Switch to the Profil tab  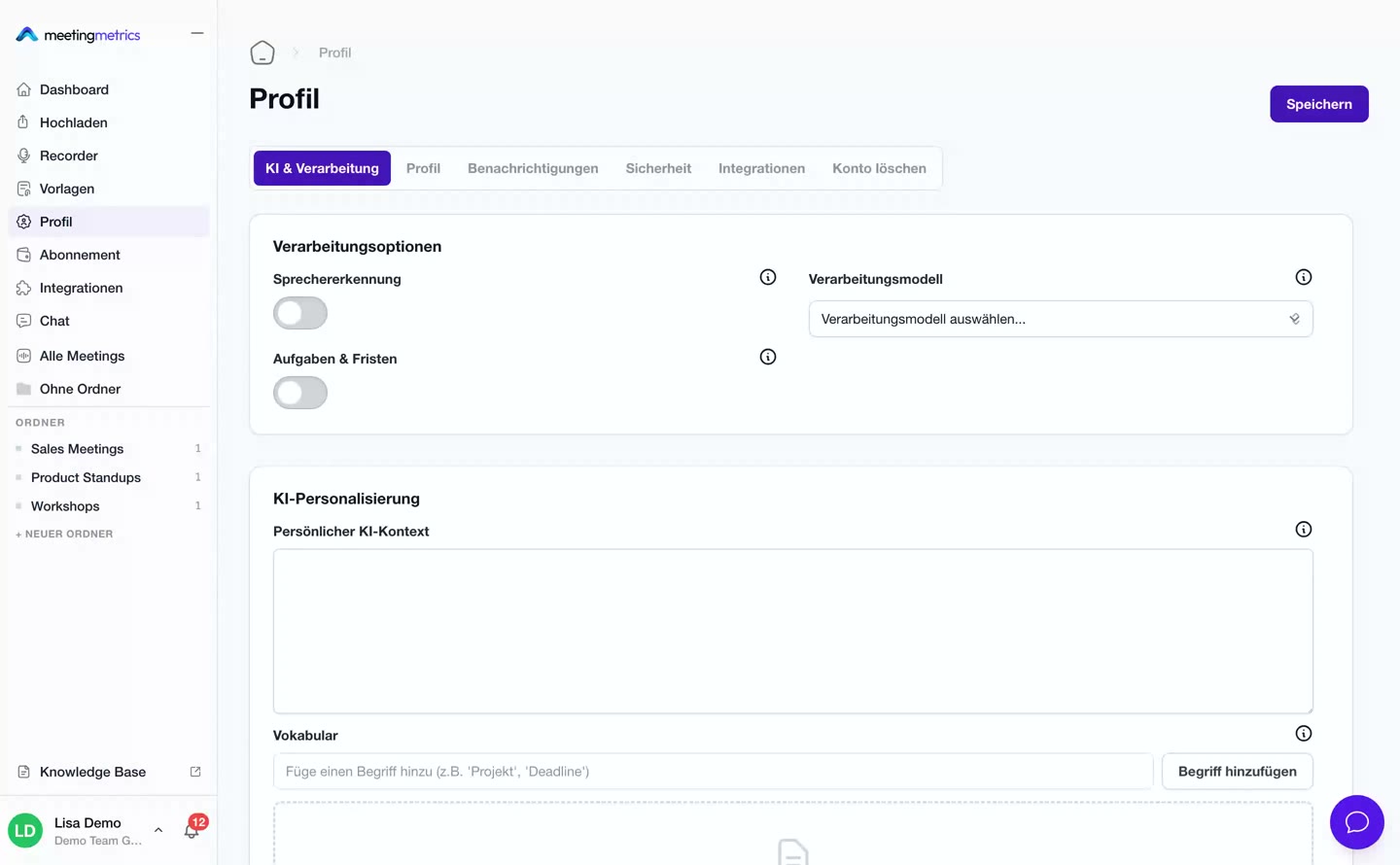423,168
